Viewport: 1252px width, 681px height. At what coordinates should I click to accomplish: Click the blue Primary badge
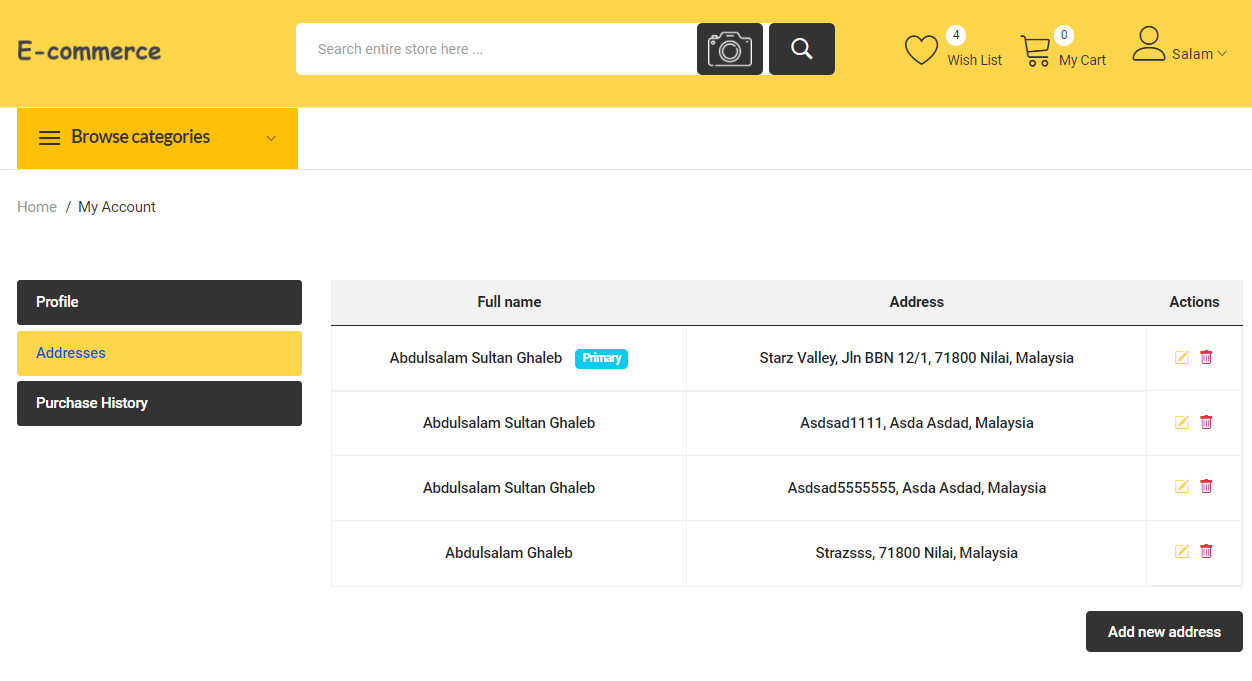point(601,358)
